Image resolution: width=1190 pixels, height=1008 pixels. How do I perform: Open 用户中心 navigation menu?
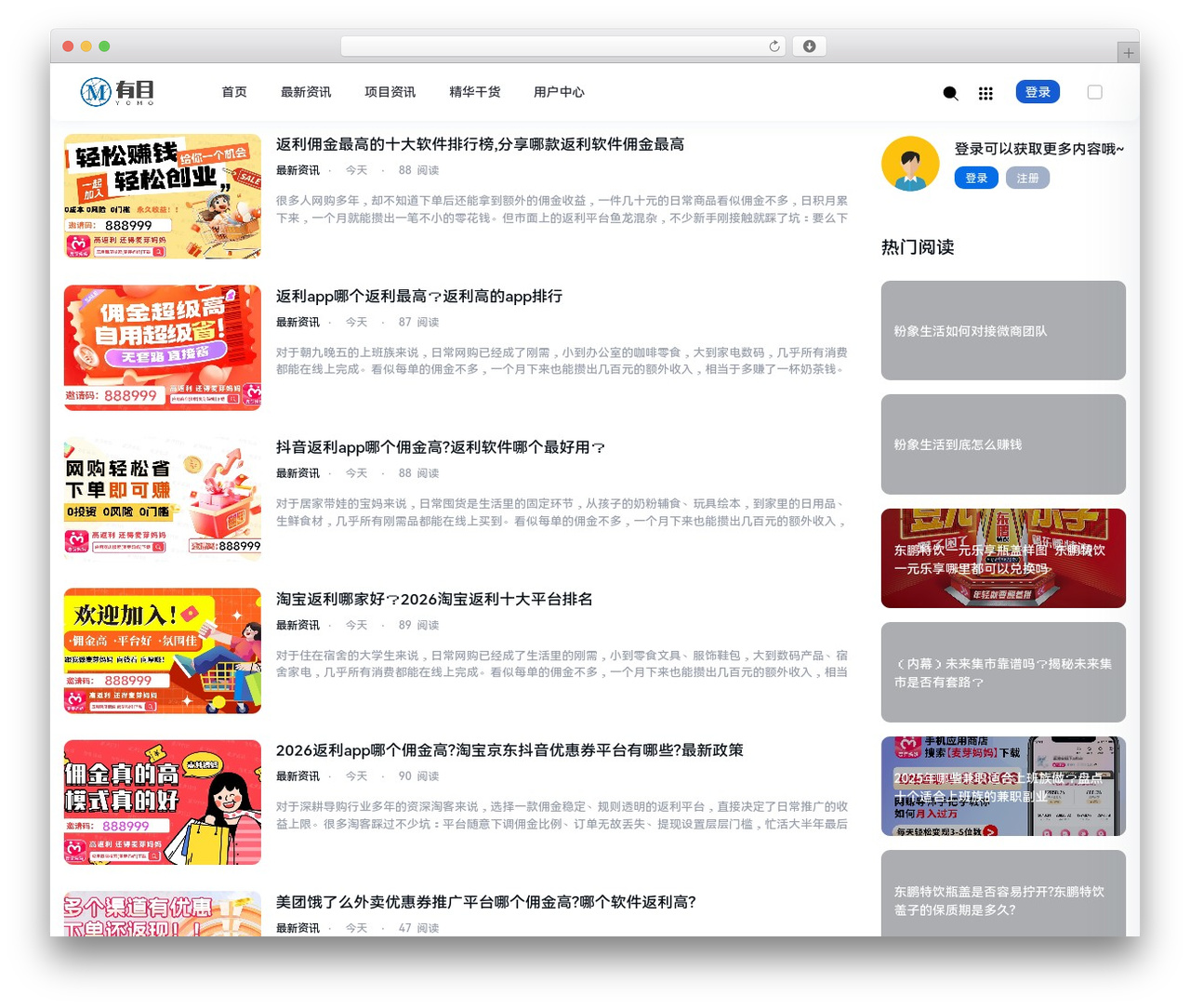(559, 92)
